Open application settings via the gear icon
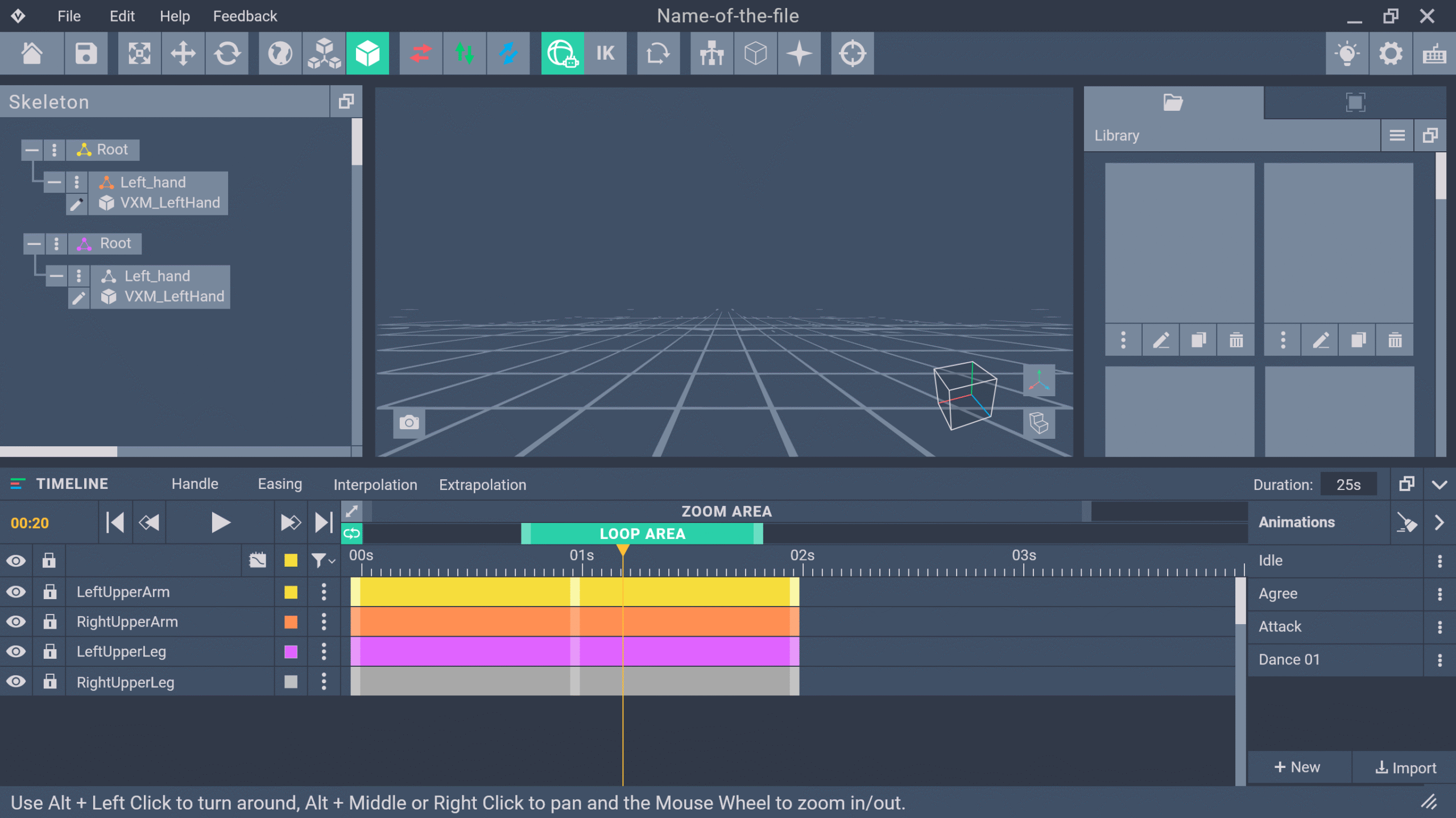The height and width of the screenshot is (818, 1456). pyautogui.click(x=1390, y=53)
